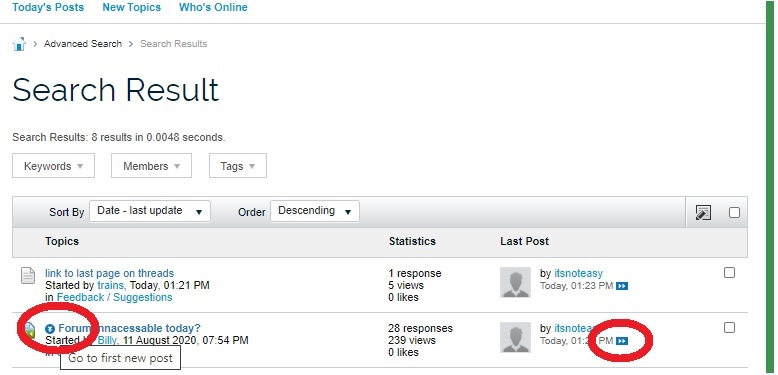Click the 'Last Post' column header

point(524,241)
